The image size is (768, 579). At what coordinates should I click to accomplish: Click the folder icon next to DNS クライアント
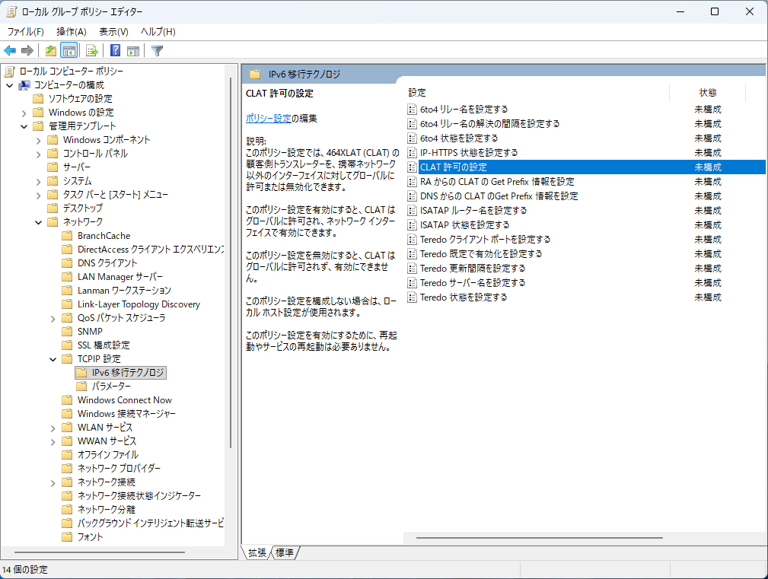pyautogui.click(x=67, y=263)
